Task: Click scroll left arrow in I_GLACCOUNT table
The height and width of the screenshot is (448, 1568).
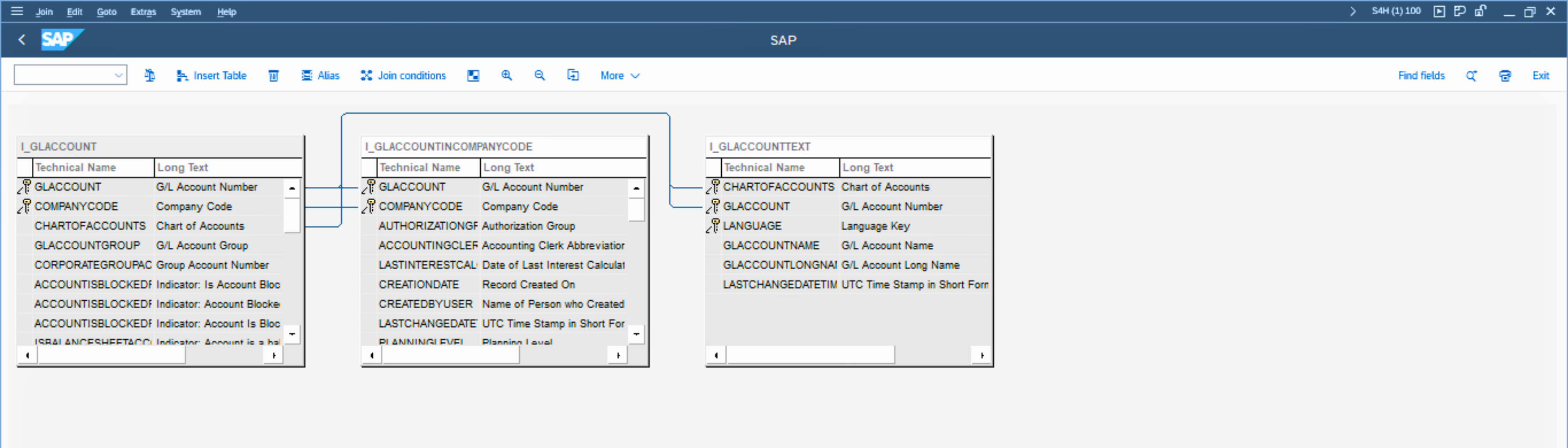Action: 27,355
